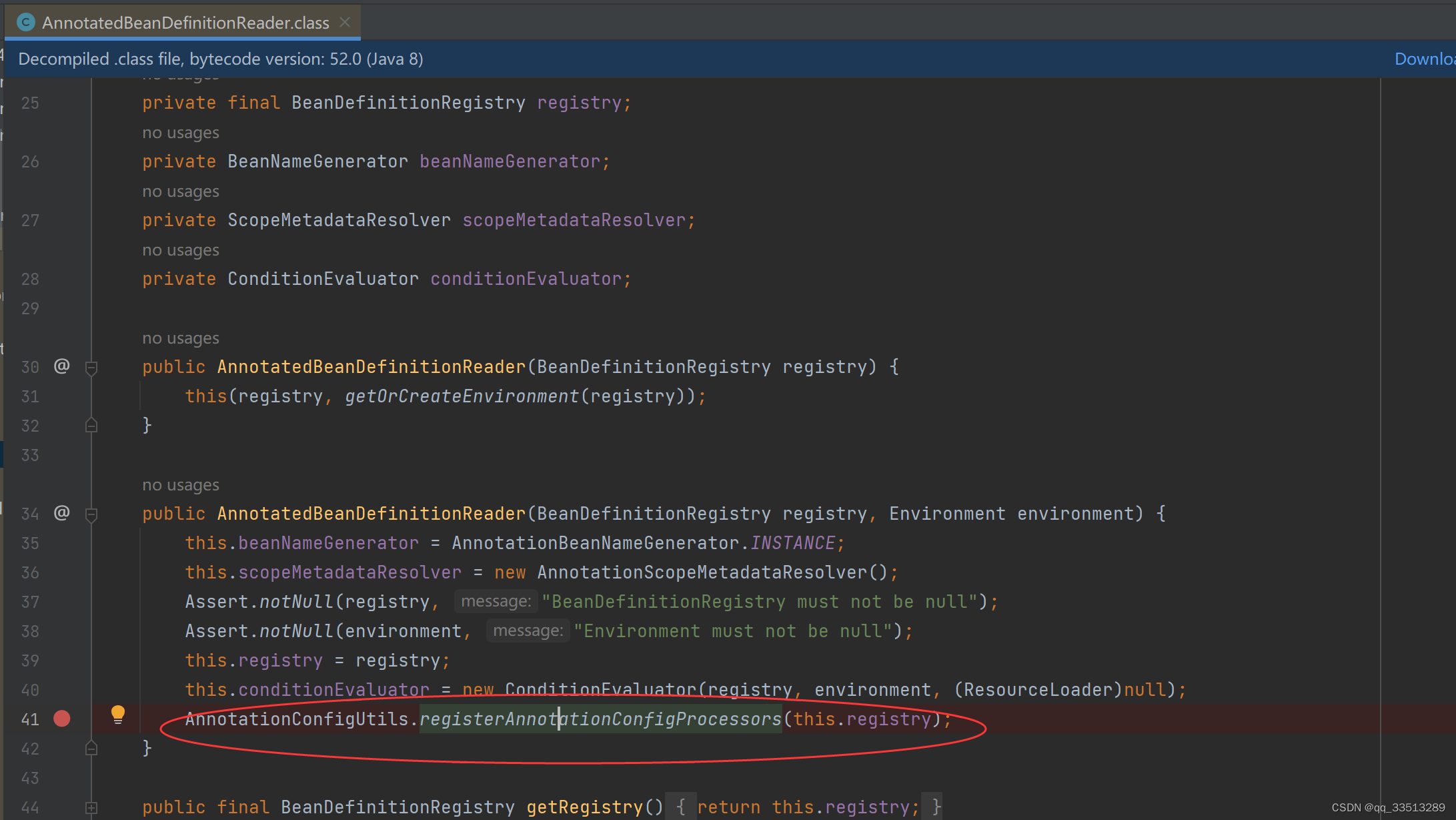
Task: Collapse the two-argument constructor using line 34 fold marker
Action: [x=91, y=514]
